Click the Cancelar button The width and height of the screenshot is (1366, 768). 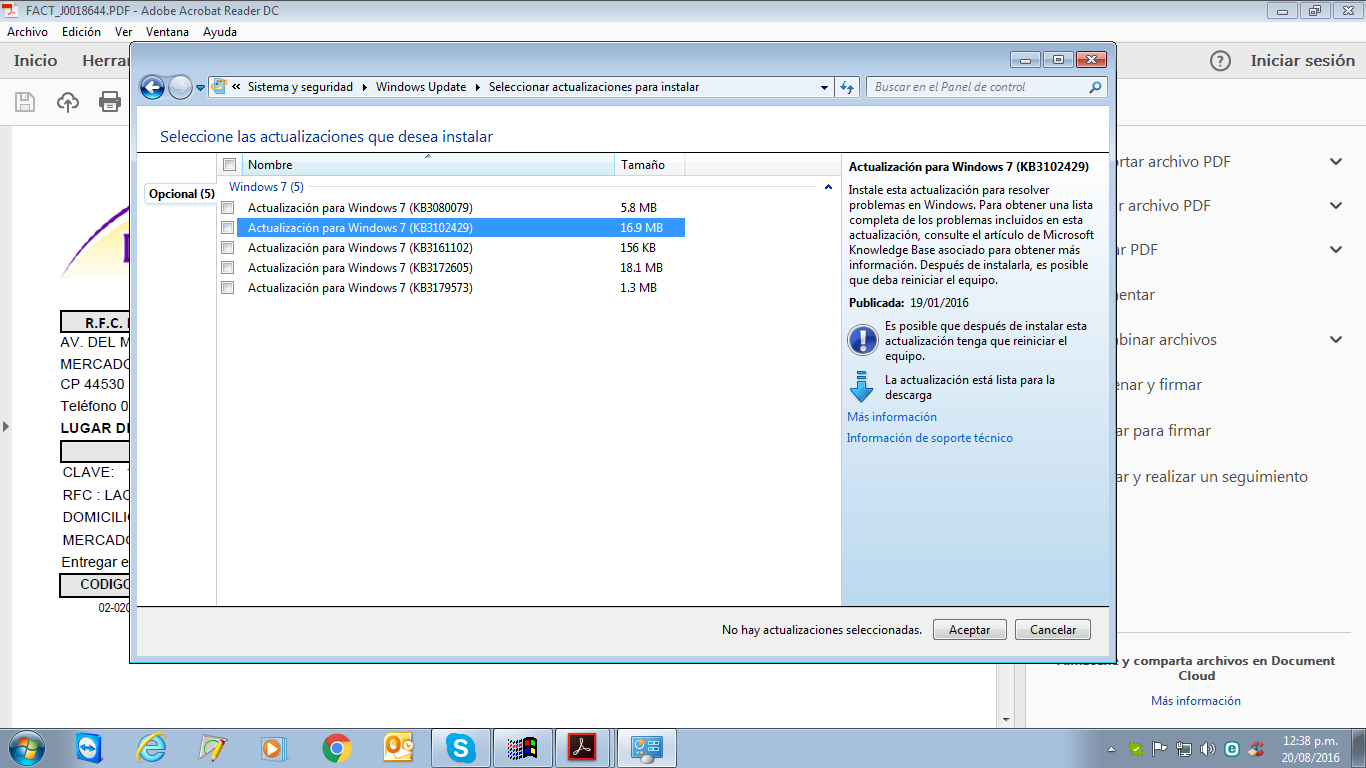[1053, 630]
